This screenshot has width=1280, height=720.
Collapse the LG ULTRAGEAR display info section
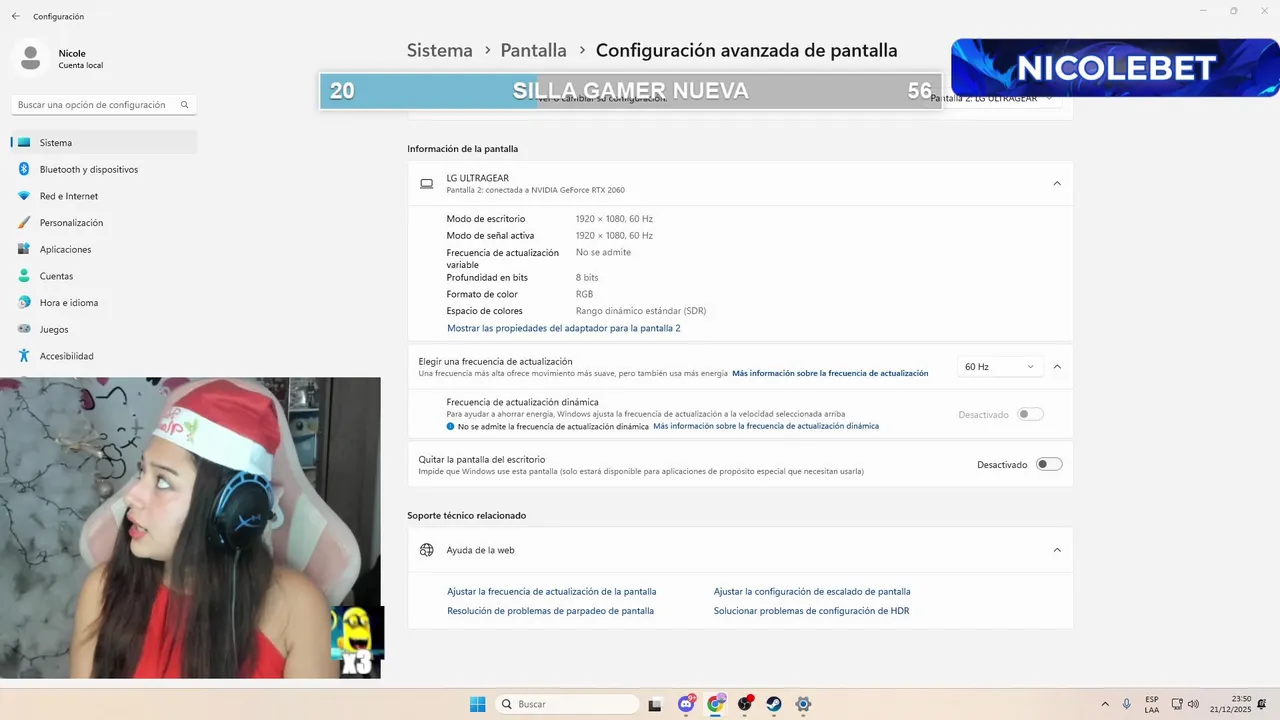[x=1057, y=183]
